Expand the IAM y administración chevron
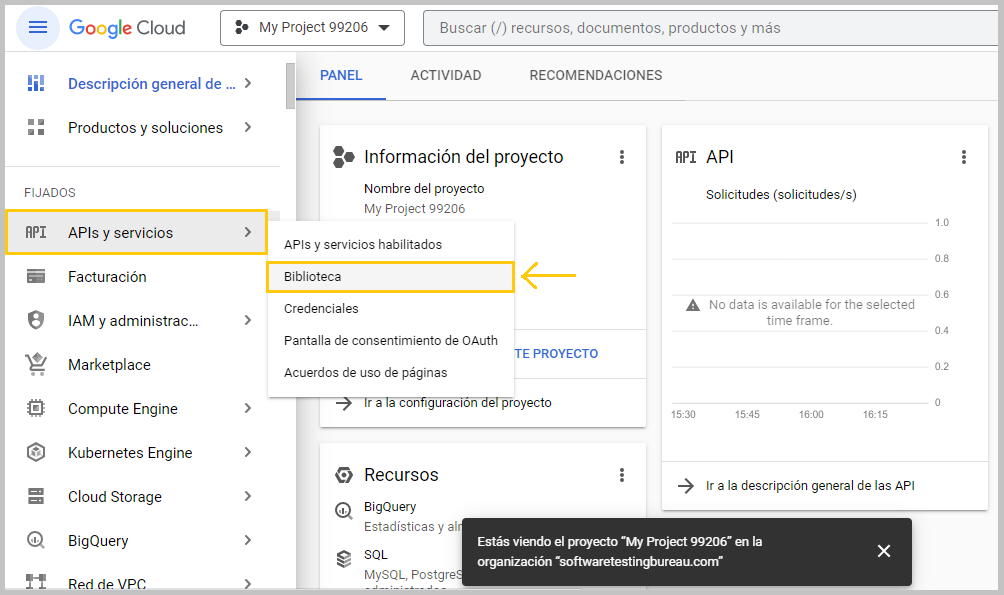This screenshot has height=595, width=1004. (248, 320)
